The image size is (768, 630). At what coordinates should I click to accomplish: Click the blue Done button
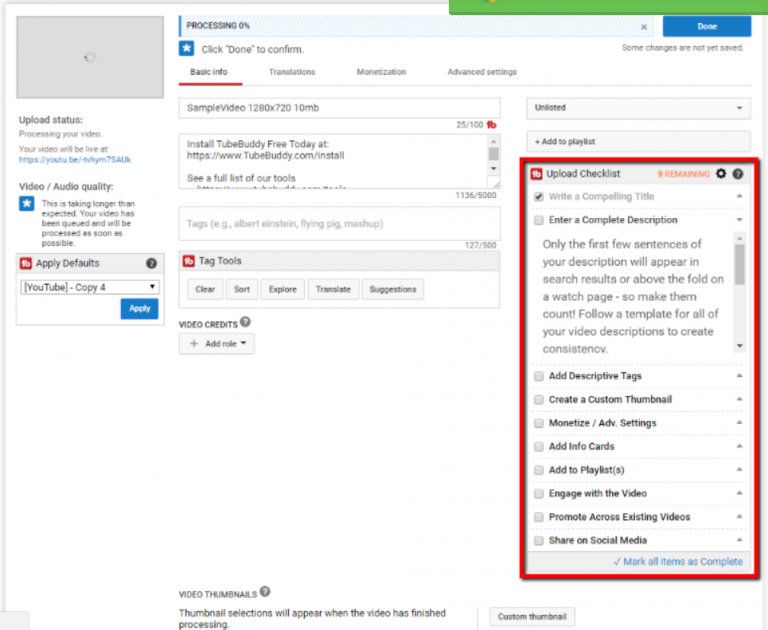point(707,26)
